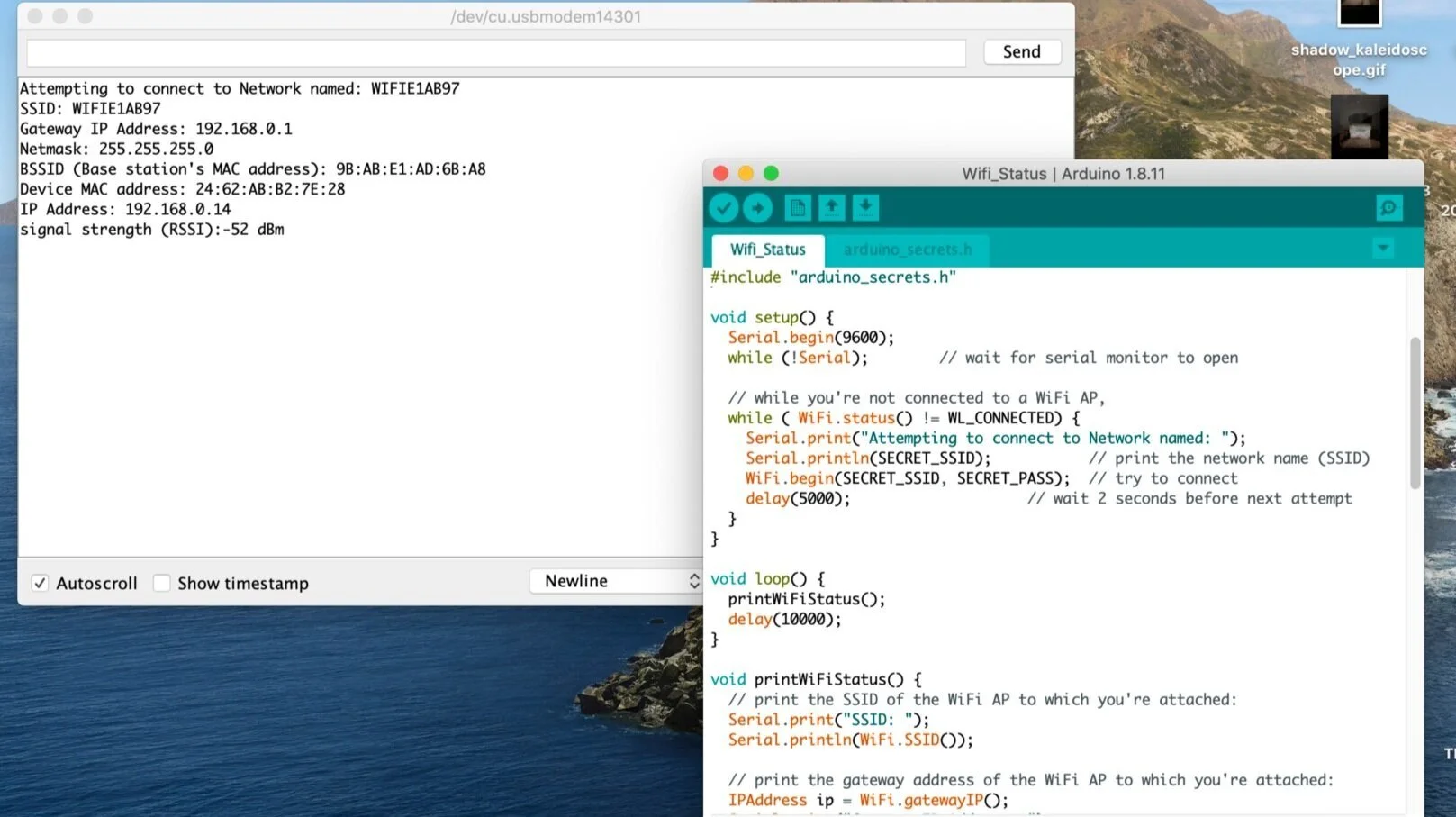Click '/dev/cu.usbmodem14301' serial monitor title
1456x817 pixels.
(x=546, y=16)
